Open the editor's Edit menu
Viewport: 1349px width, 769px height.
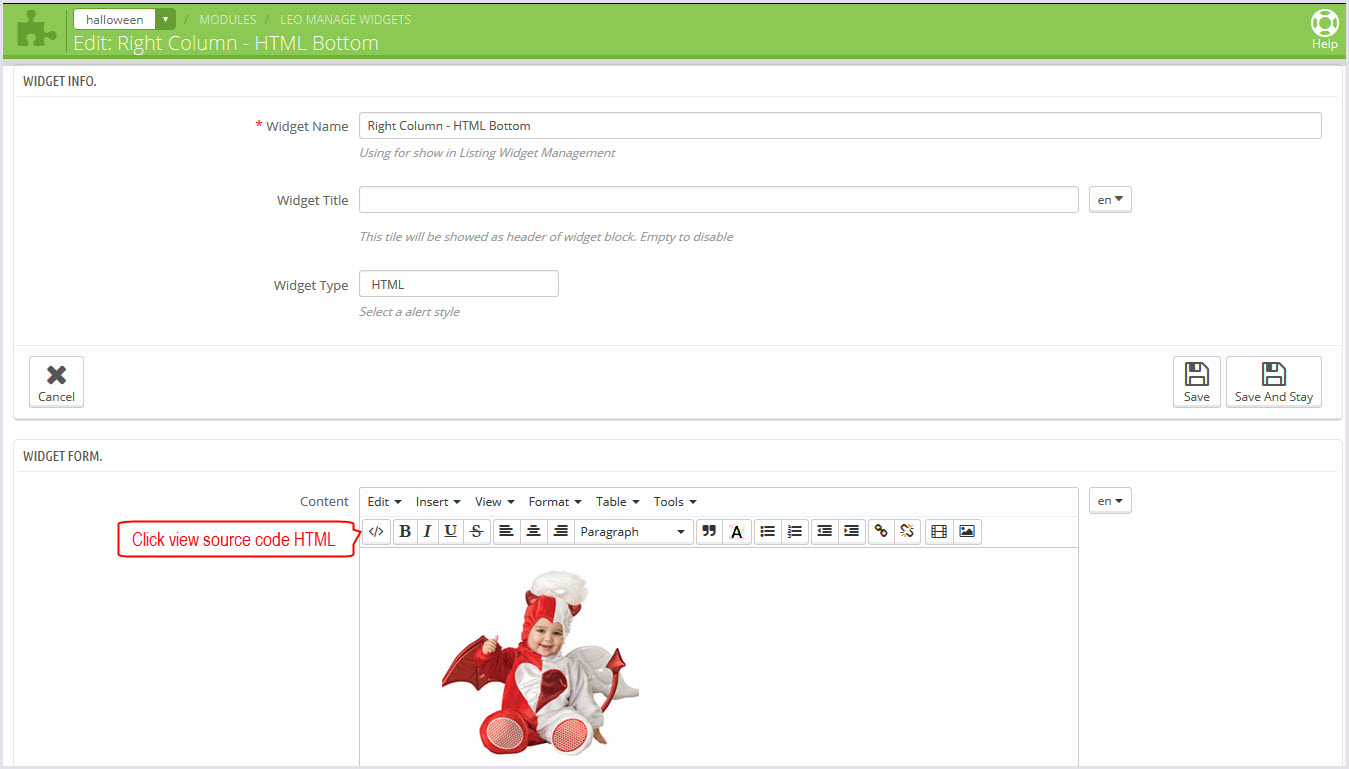click(x=384, y=502)
